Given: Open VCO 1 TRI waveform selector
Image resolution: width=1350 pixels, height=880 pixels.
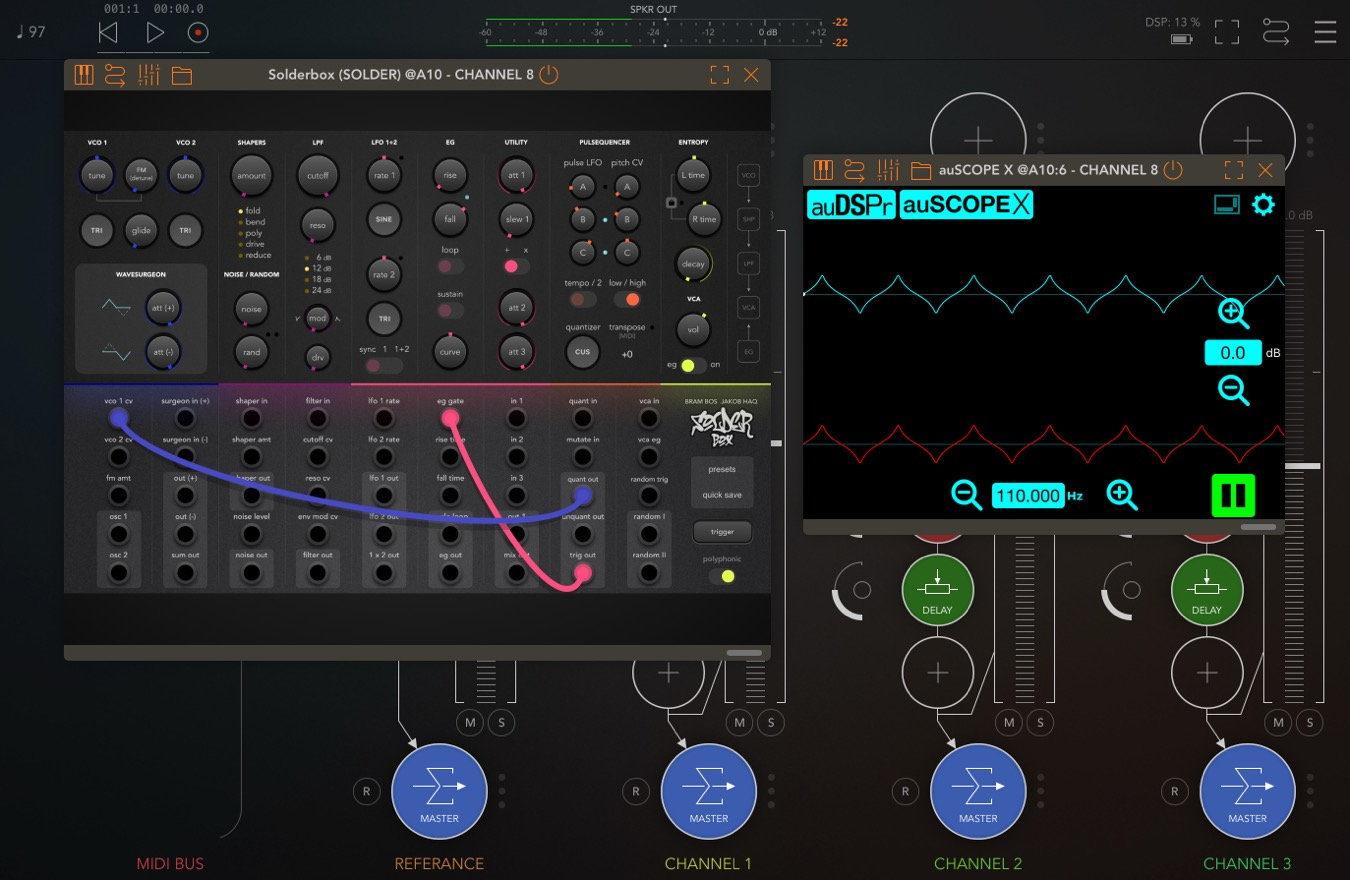Looking at the screenshot, I should (x=97, y=230).
